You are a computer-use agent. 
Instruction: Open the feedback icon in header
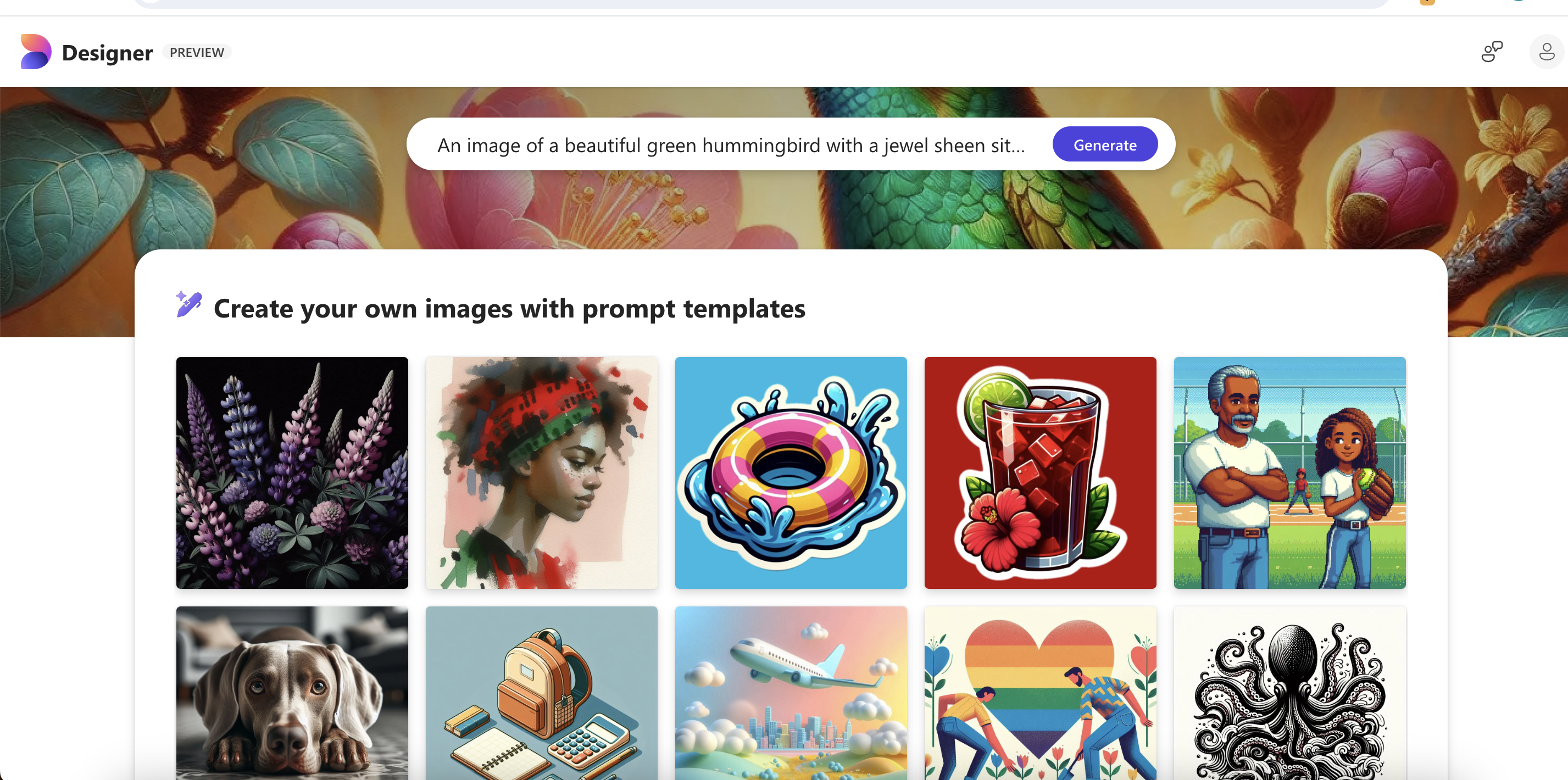(1491, 52)
